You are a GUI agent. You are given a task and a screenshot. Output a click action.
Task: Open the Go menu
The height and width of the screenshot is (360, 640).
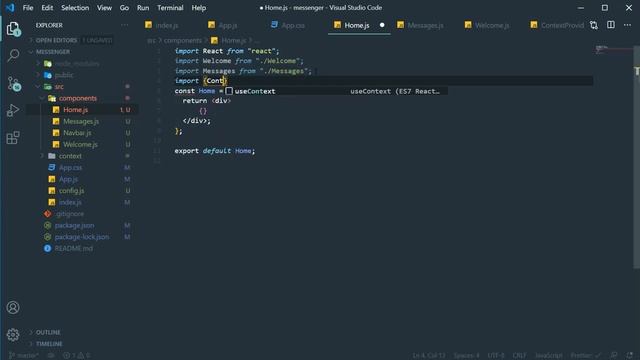[x=124, y=8]
